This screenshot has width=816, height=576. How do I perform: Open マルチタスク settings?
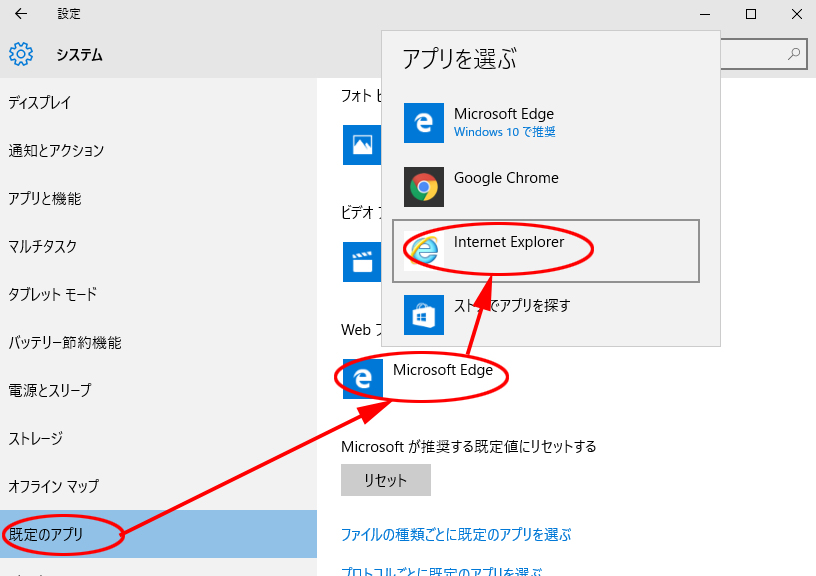point(158,246)
